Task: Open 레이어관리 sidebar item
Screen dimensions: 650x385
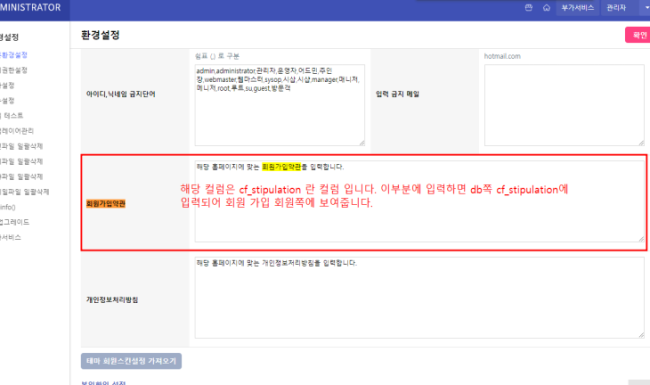Action: coord(17,131)
